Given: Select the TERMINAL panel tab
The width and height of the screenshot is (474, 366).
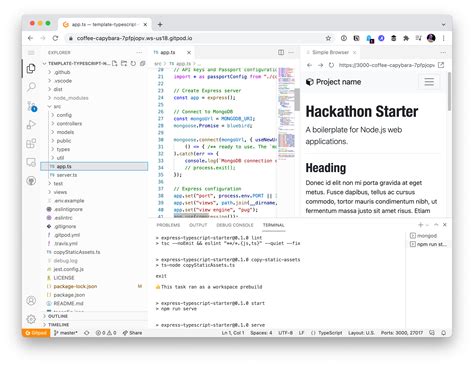Looking at the screenshot, I should [x=273, y=225].
